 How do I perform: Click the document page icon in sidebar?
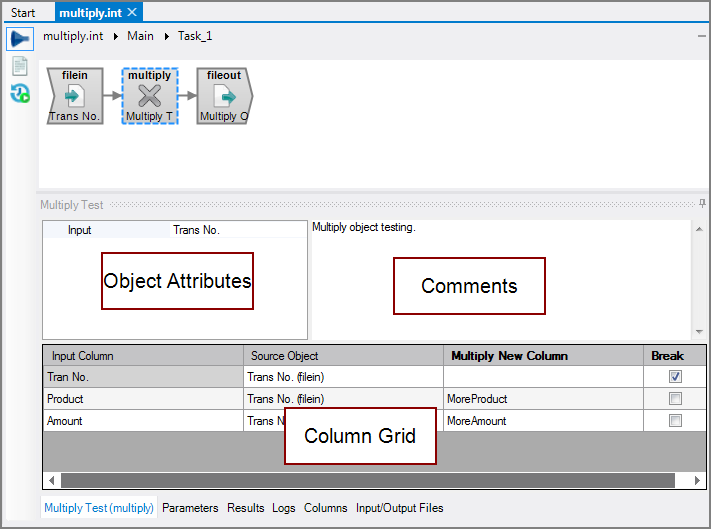tap(20, 66)
